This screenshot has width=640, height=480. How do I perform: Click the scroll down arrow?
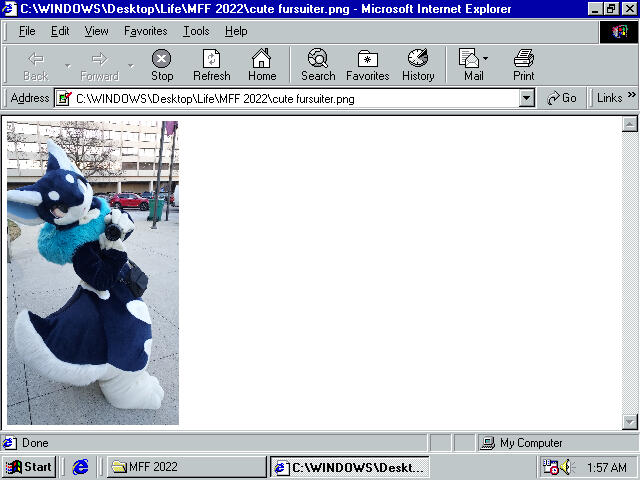(630, 422)
